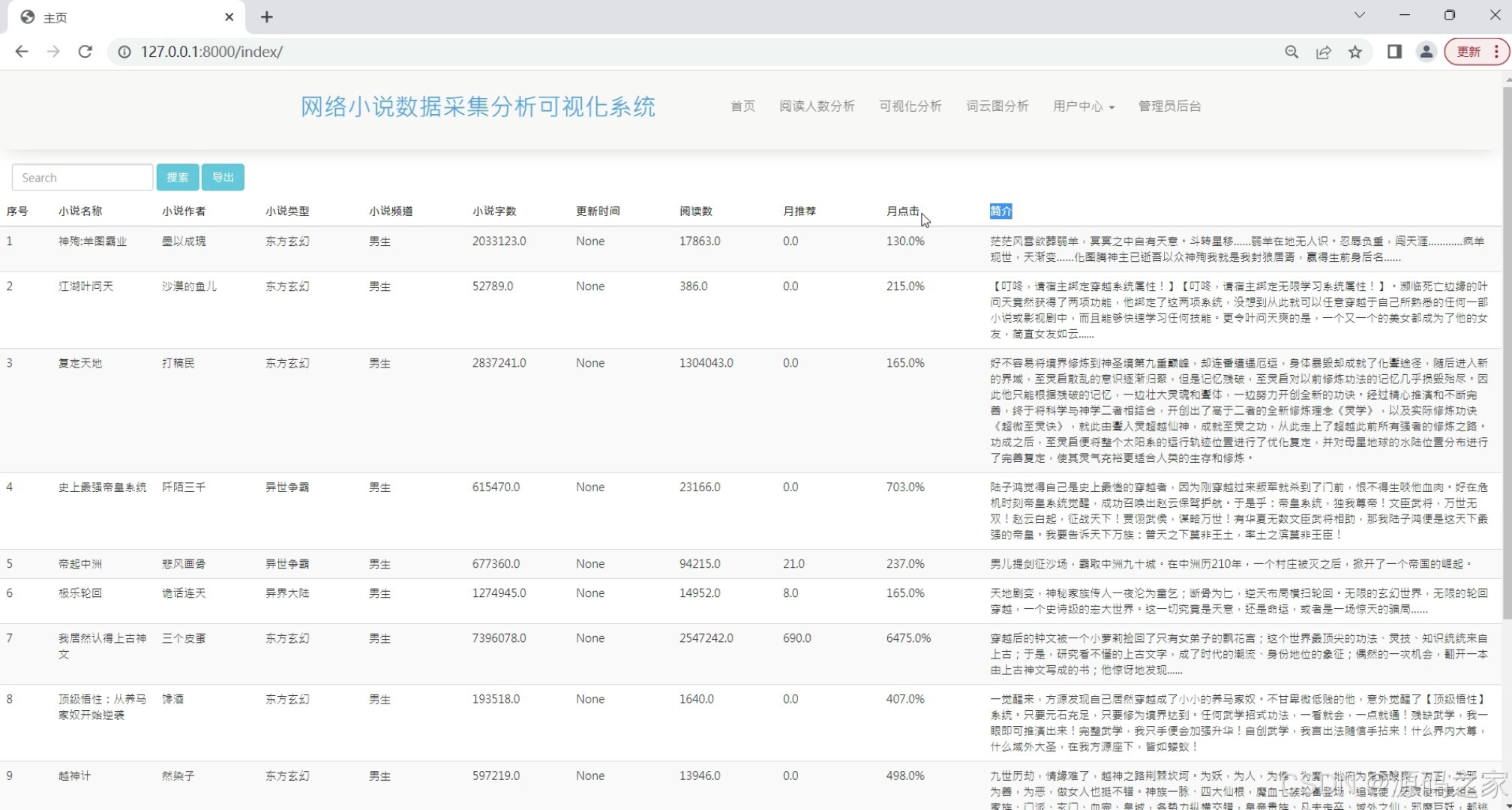Export data with the 导出 button
1512x810 pixels.
coord(223,177)
